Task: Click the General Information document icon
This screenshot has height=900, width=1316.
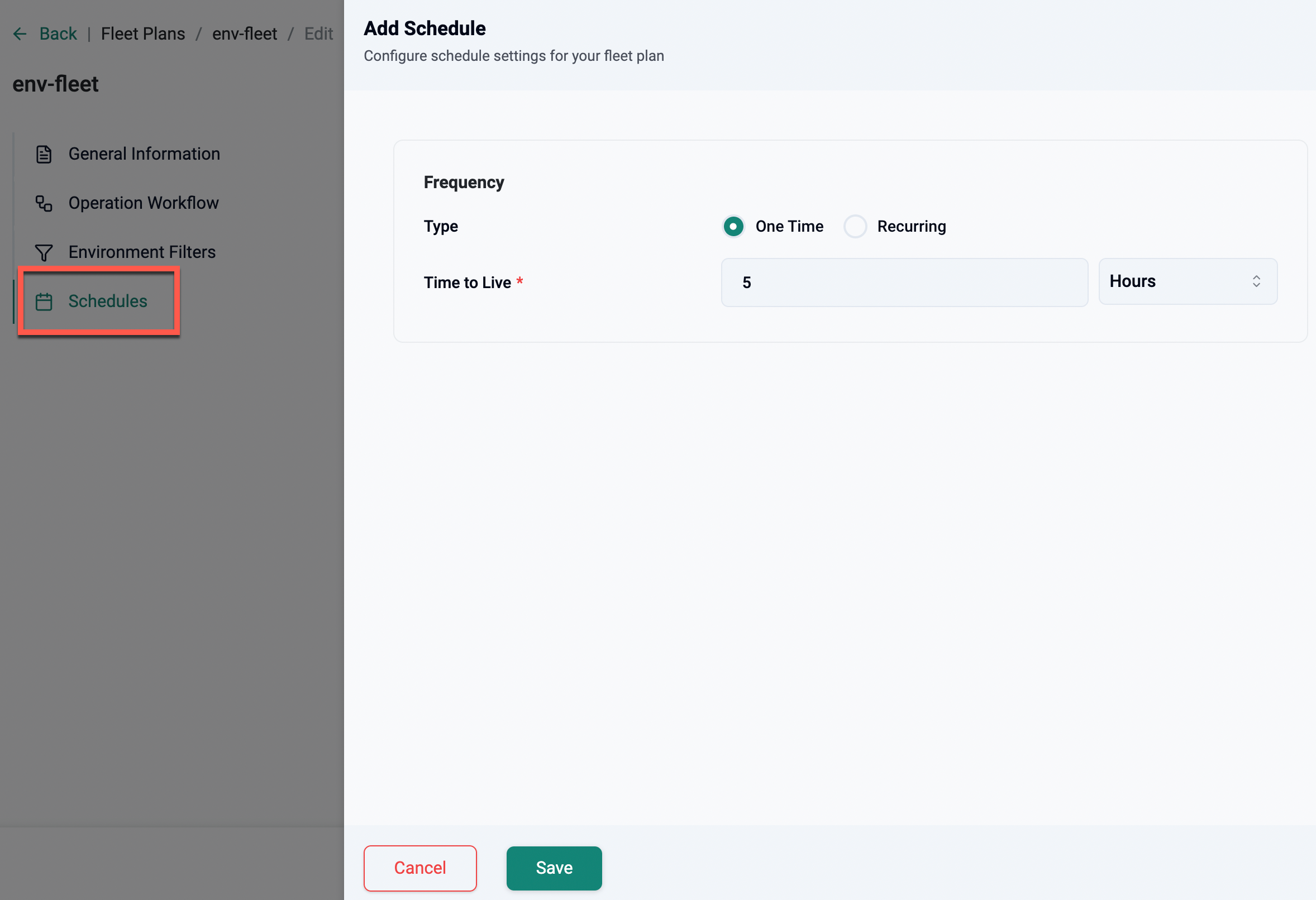Action: [44, 154]
